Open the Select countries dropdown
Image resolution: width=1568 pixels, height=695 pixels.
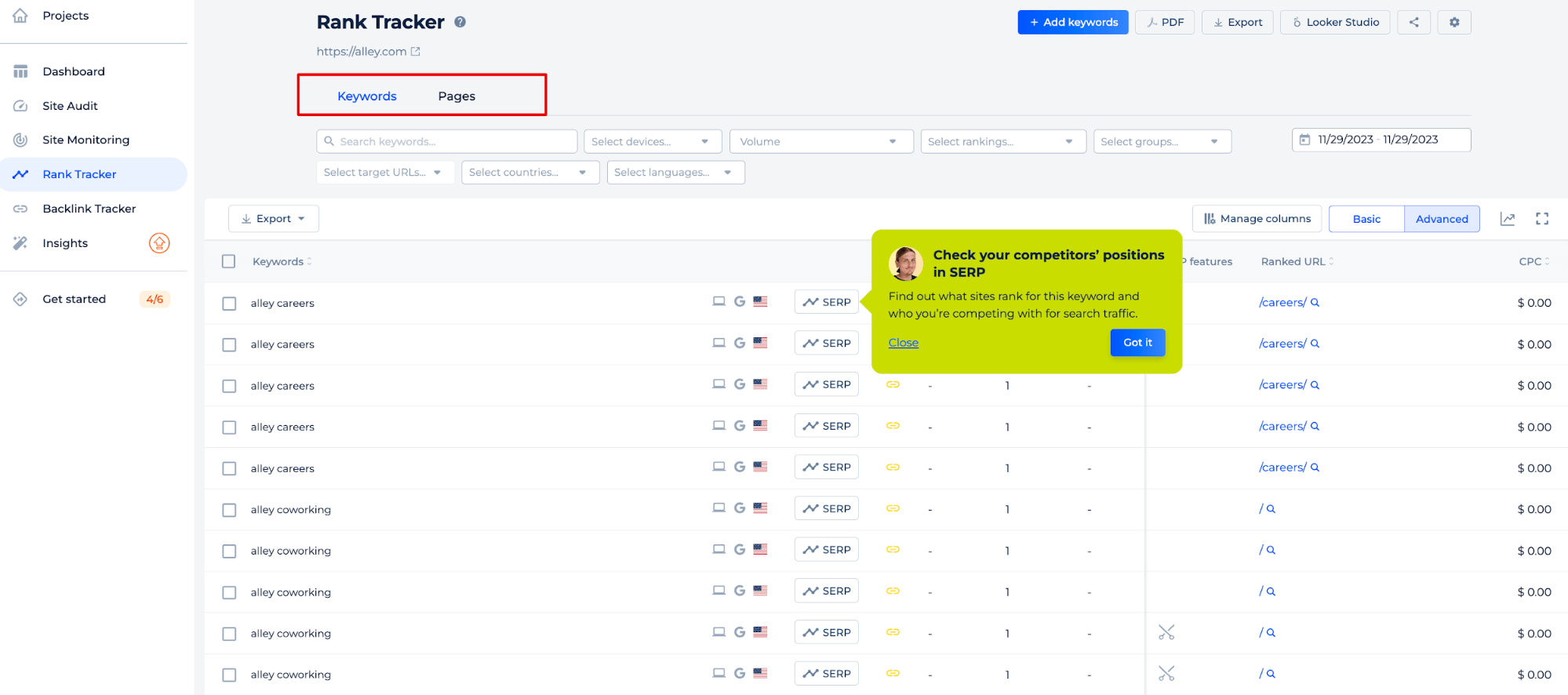click(x=530, y=173)
